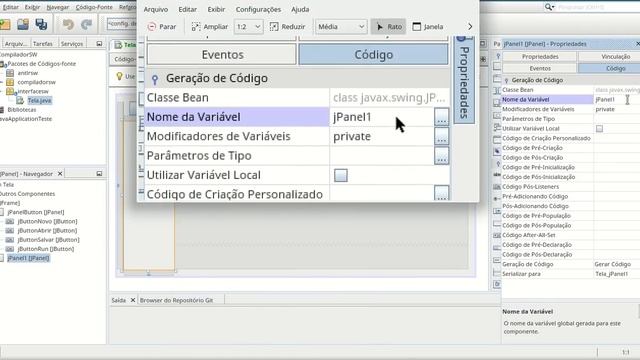640x360 pixels.
Task: Select Outros Componentes in Navegador
Action: coord(27,194)
